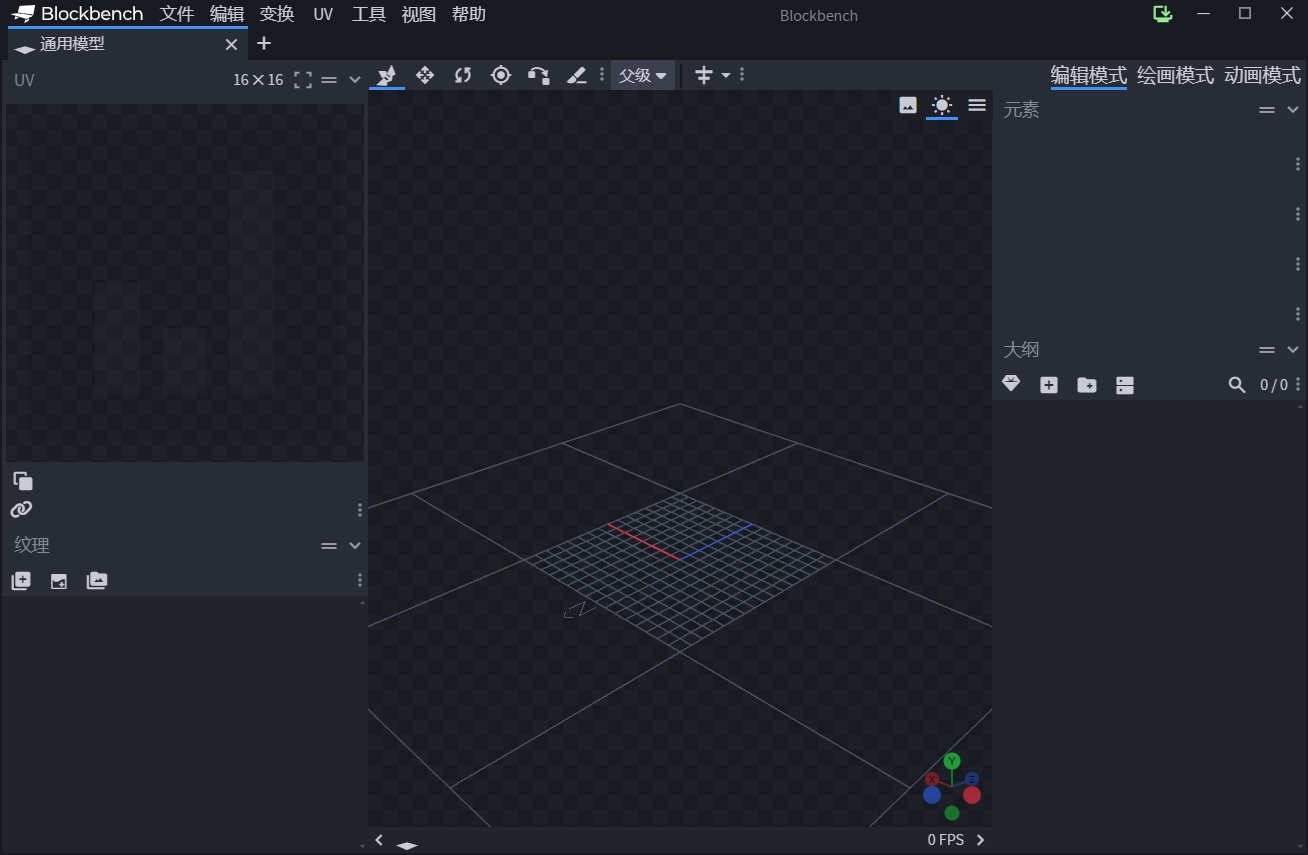This screenshot has height=855, width=1308.
Task: Open the 纹理 toolbar three-dots menu
Action: point(360,580)
